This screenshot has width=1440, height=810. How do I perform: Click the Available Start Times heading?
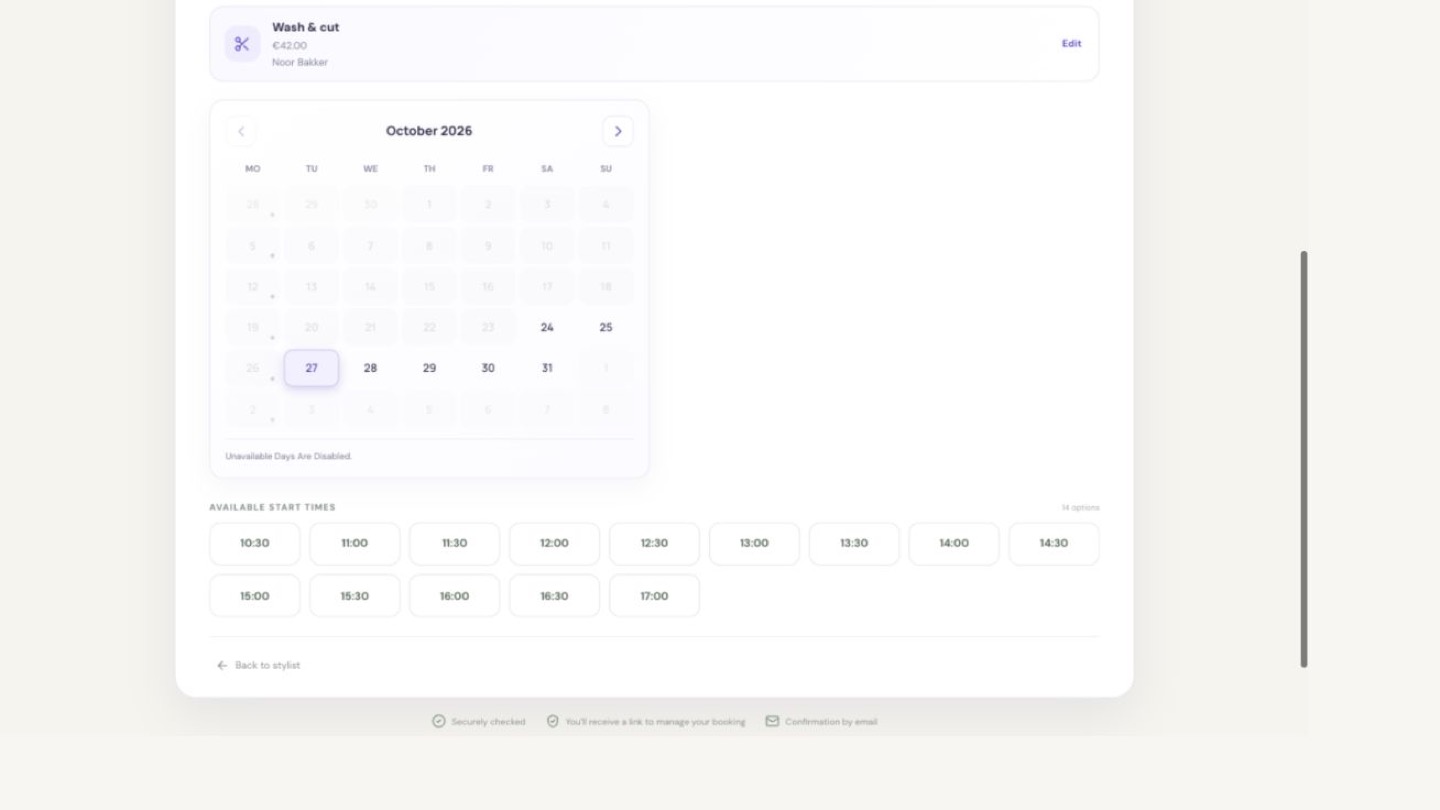coord(273,507)
